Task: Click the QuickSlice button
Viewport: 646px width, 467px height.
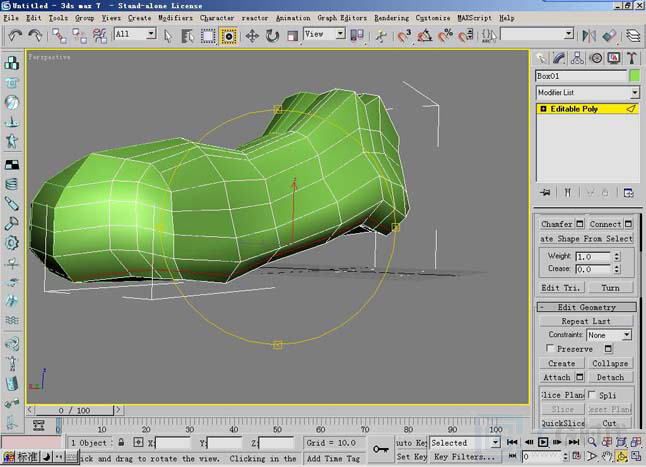Action: tap(562, 423)
